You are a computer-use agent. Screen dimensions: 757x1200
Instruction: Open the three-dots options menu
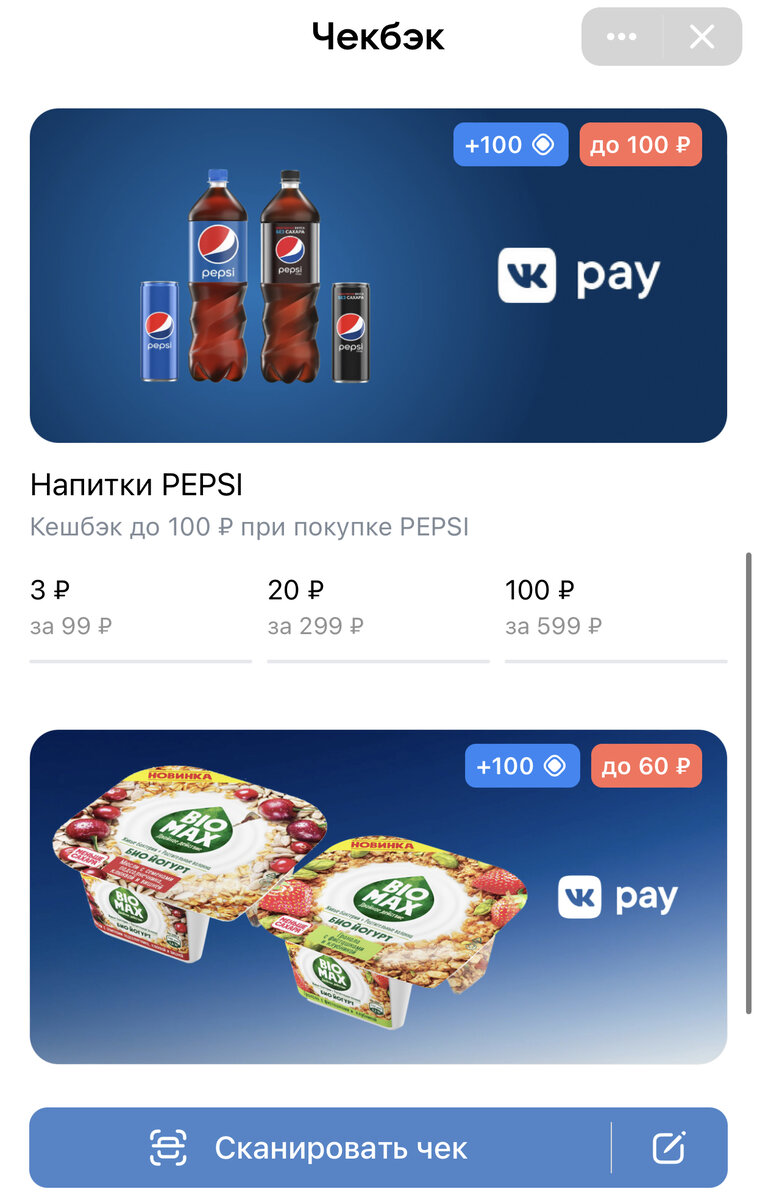621,37
